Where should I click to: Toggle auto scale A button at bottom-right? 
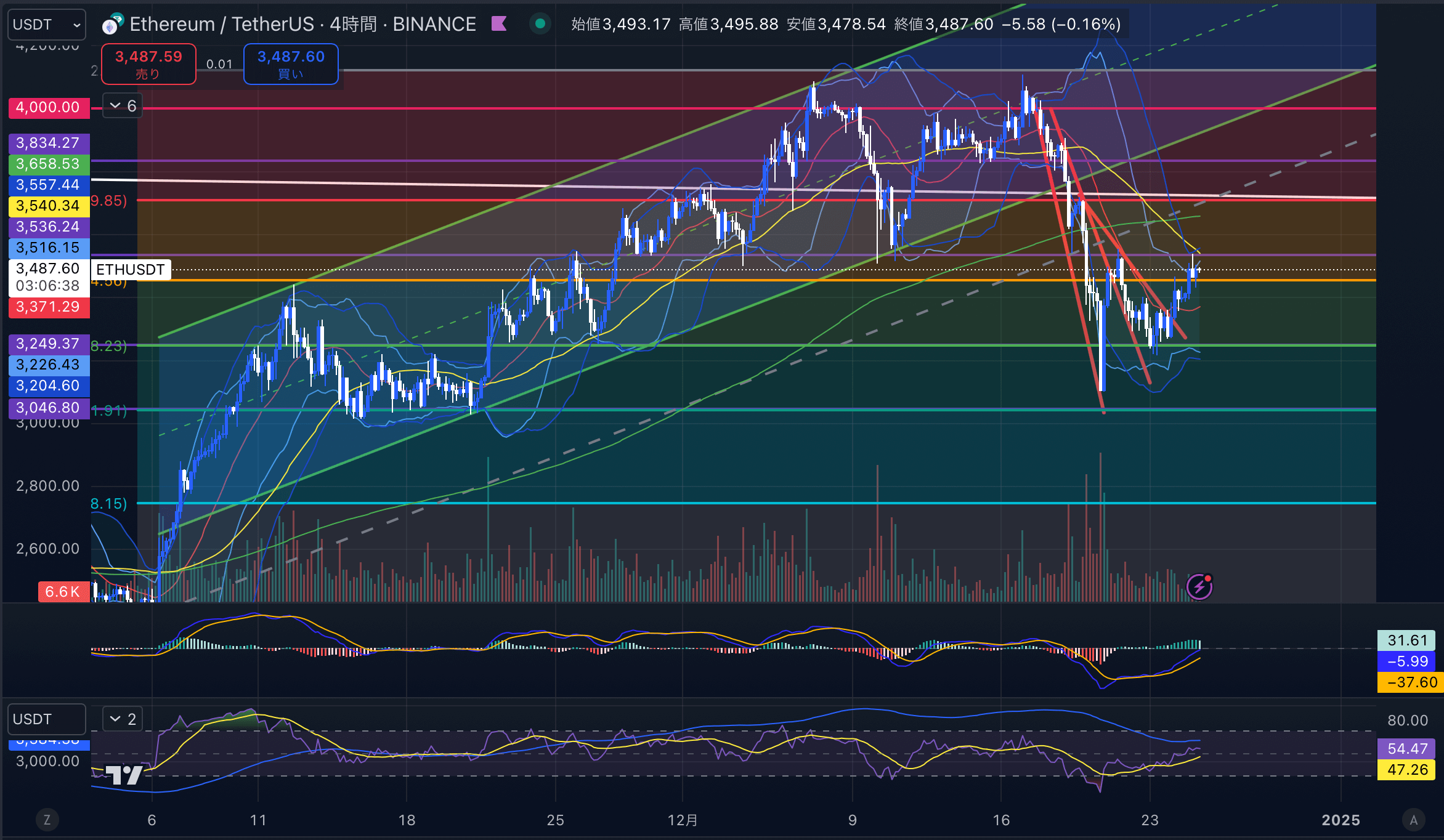(1413, 820)
